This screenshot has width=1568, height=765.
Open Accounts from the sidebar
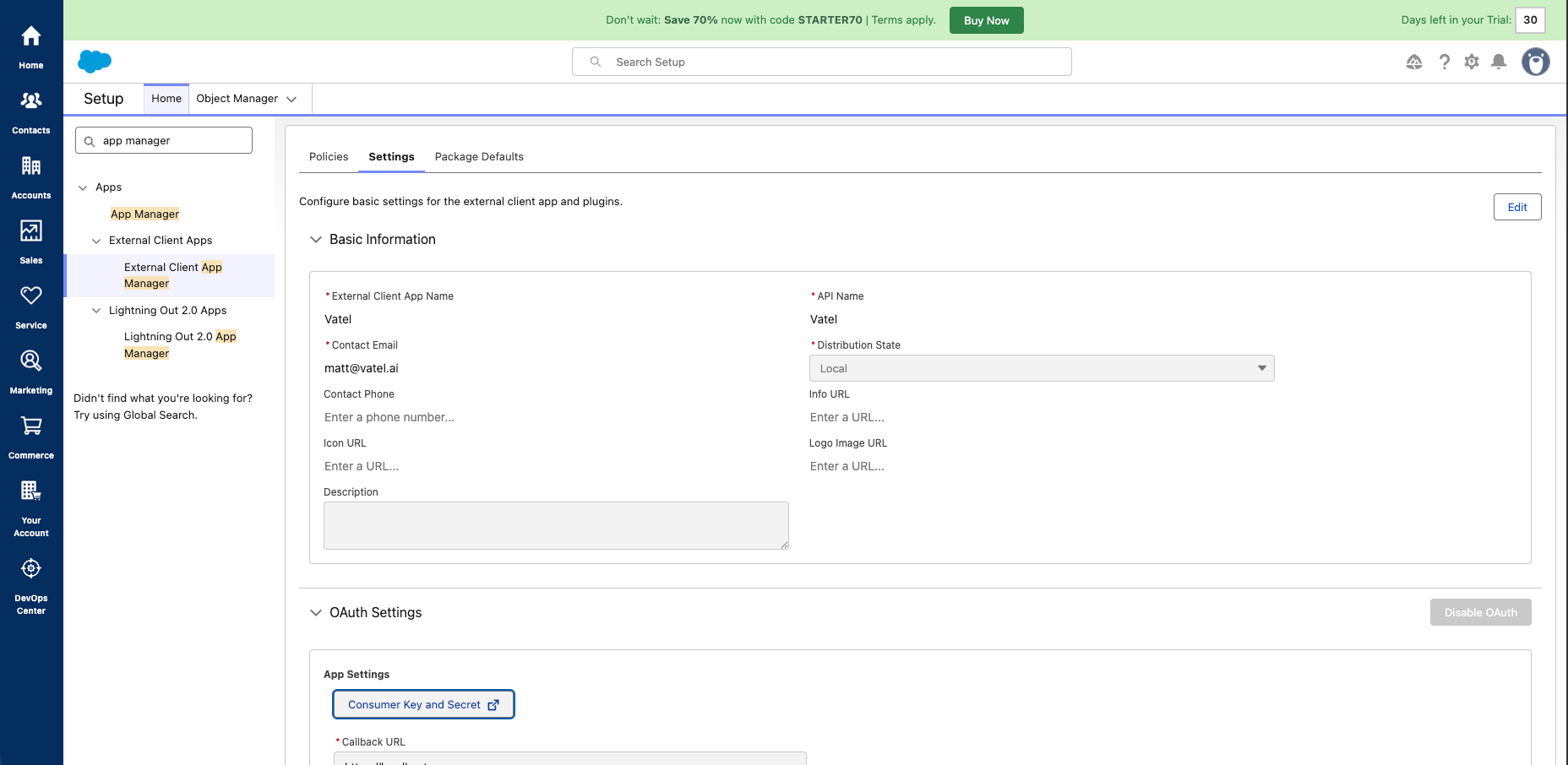point(31,165)
